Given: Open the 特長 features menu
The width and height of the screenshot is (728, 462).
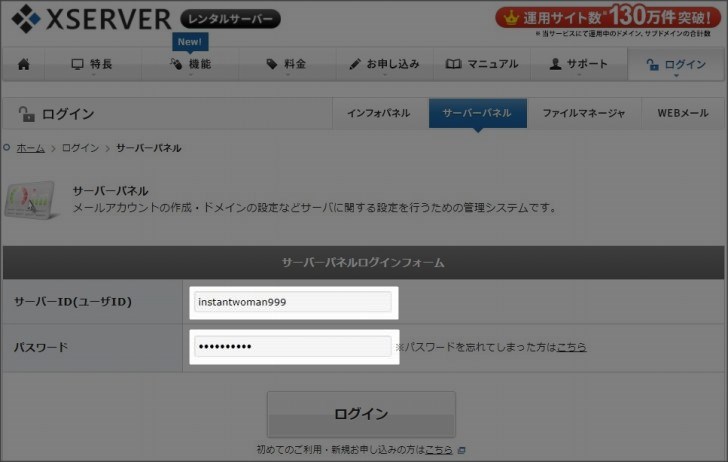Looking at the screenshot, I should coord(91,64).
